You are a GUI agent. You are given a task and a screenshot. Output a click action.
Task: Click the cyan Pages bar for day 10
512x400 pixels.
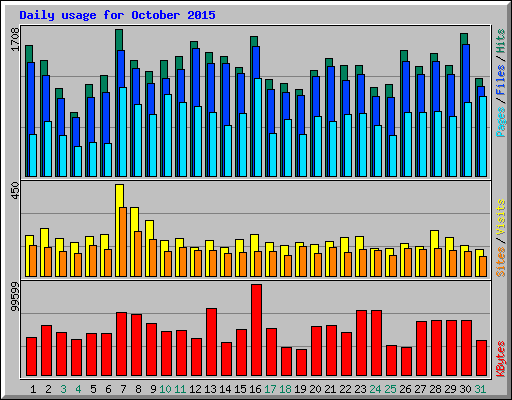pyautogui.click(x=168, y=135)
